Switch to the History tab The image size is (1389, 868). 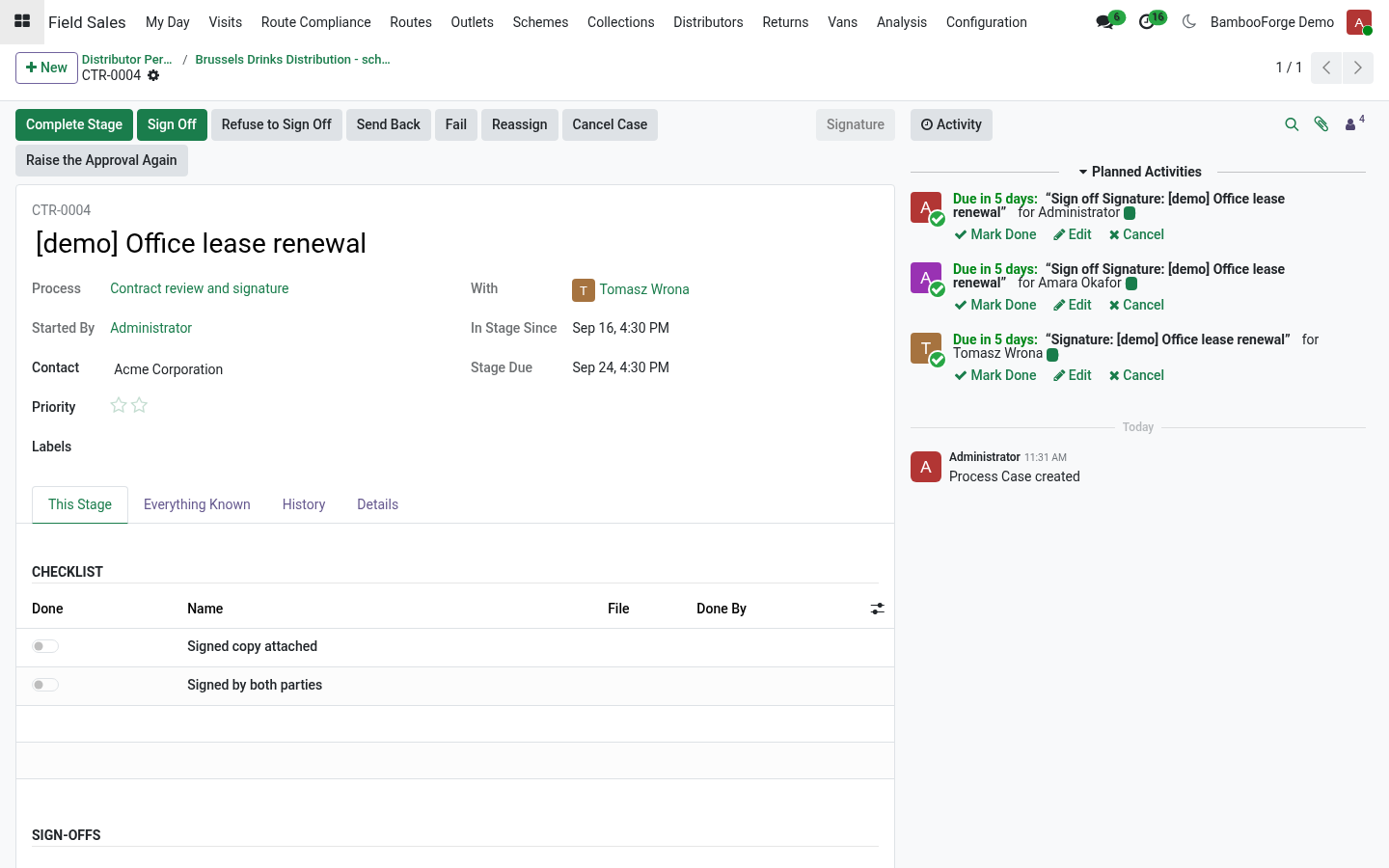click(304, 504)
